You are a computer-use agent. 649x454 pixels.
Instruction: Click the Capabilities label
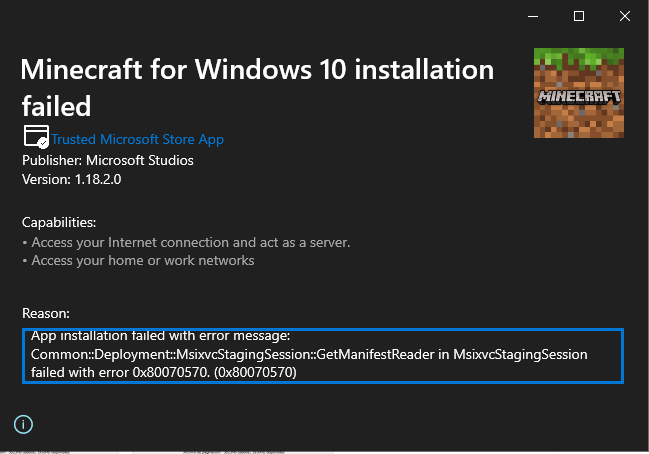pos(60,222)
